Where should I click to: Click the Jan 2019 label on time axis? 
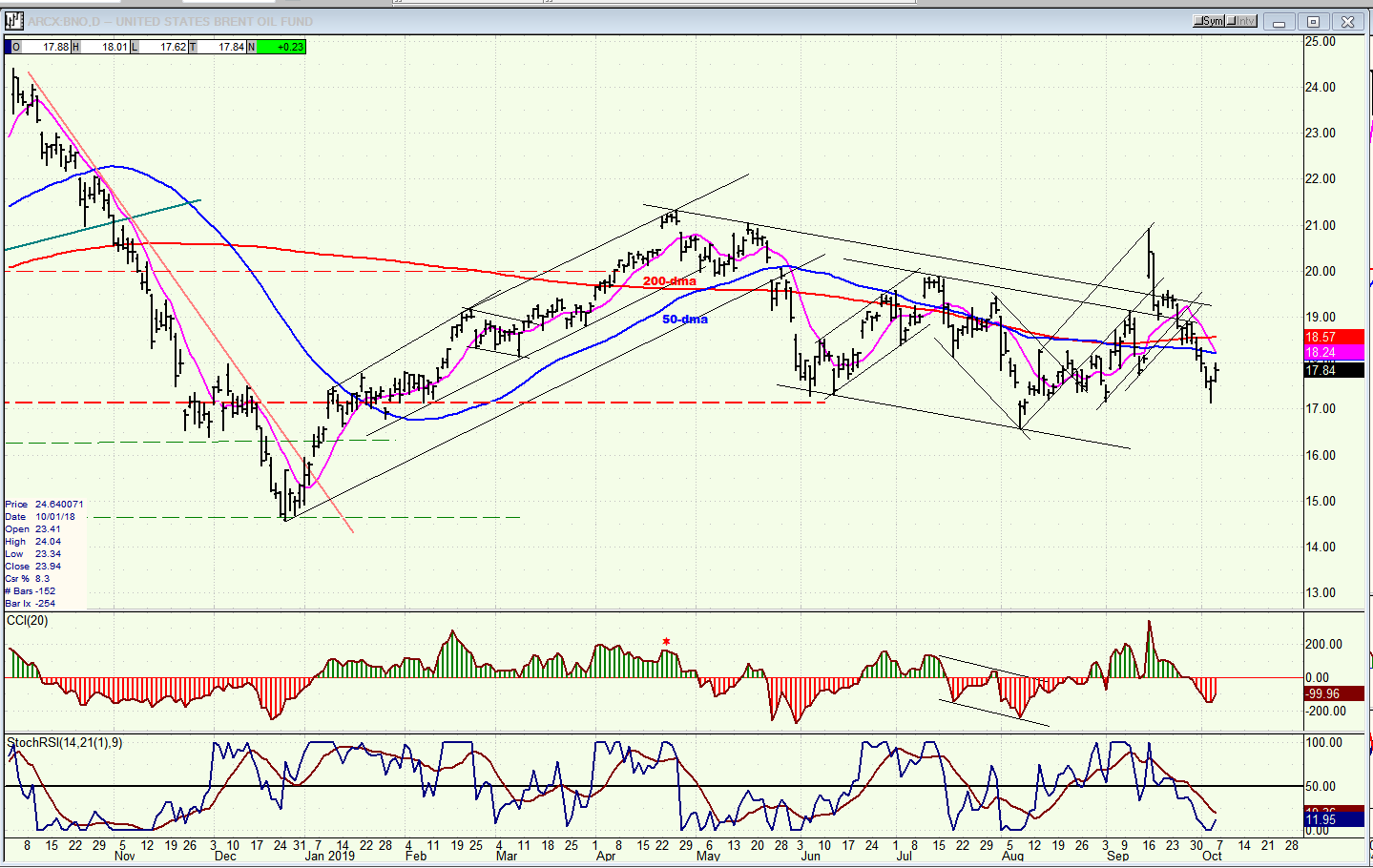pos(329,857)
